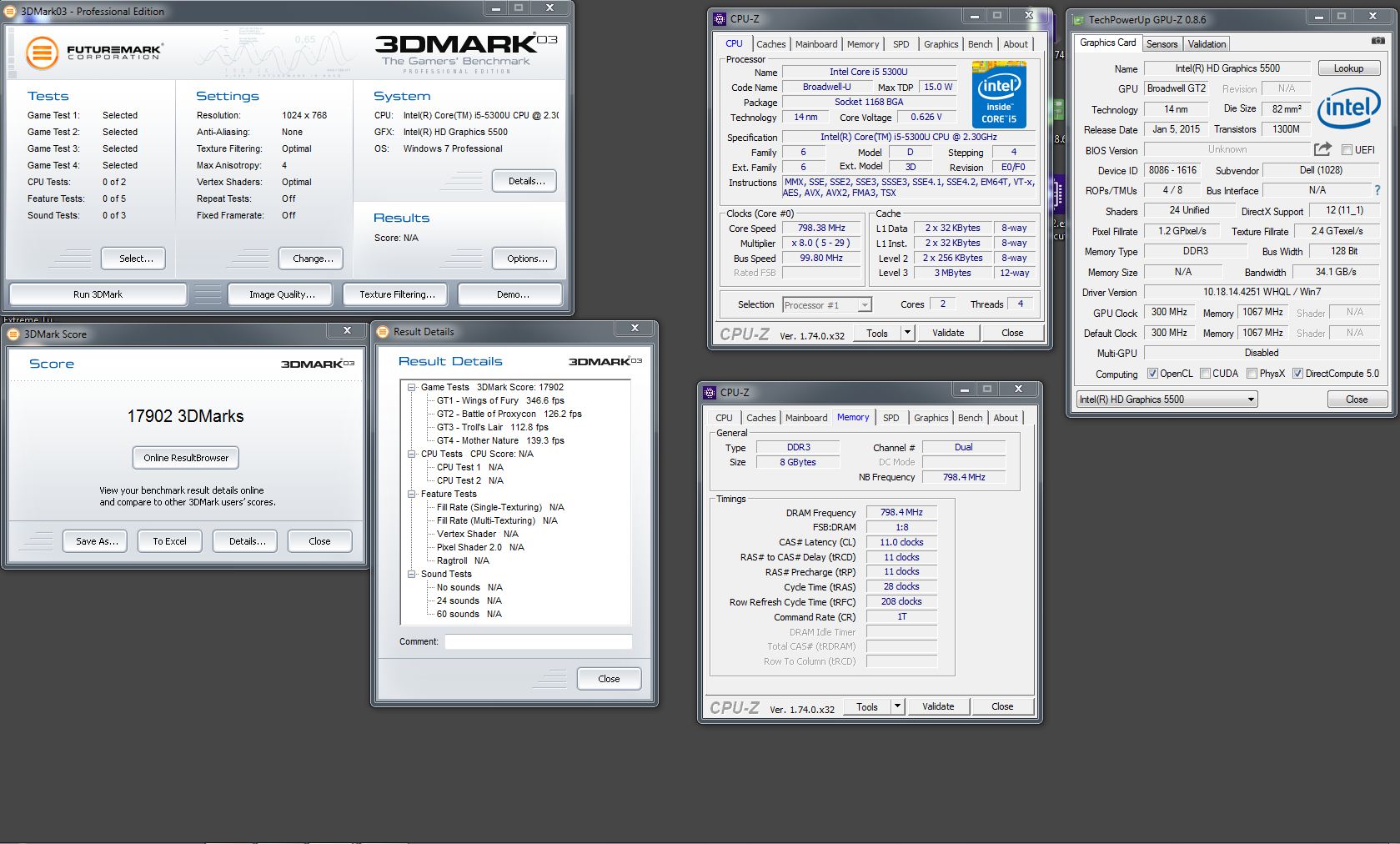Toggle the CUDA checkbox

click(1205, 374)
